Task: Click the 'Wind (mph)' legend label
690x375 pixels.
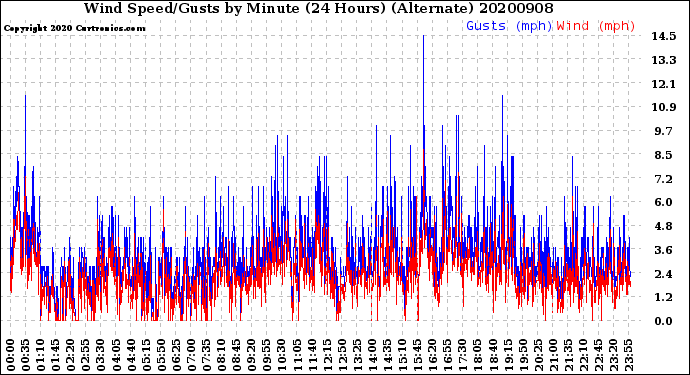Action: pyautogui.click(x=596, y=26)
